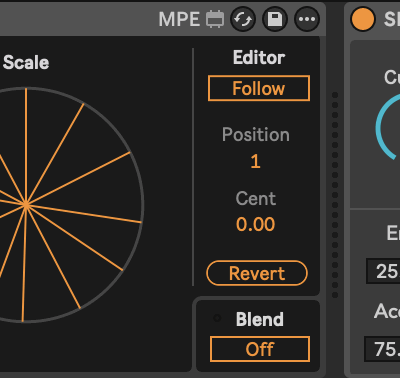Image resolution: width=400 pixels, height=378 pixels.
Task: Click the value box starting with 25
Action: (383, 271)
